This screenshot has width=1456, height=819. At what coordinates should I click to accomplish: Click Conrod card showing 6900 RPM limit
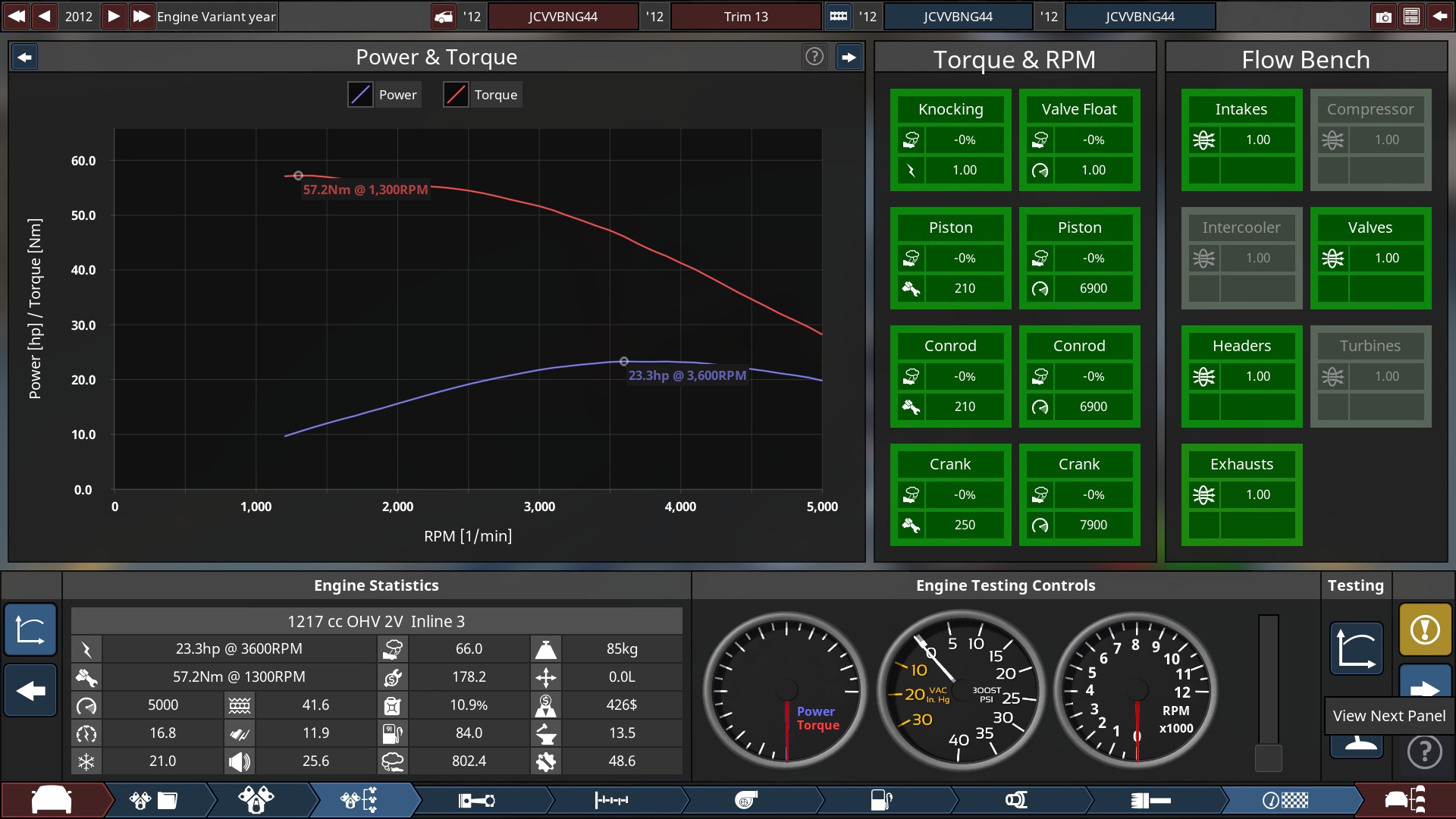click(x=1079, y=376)
